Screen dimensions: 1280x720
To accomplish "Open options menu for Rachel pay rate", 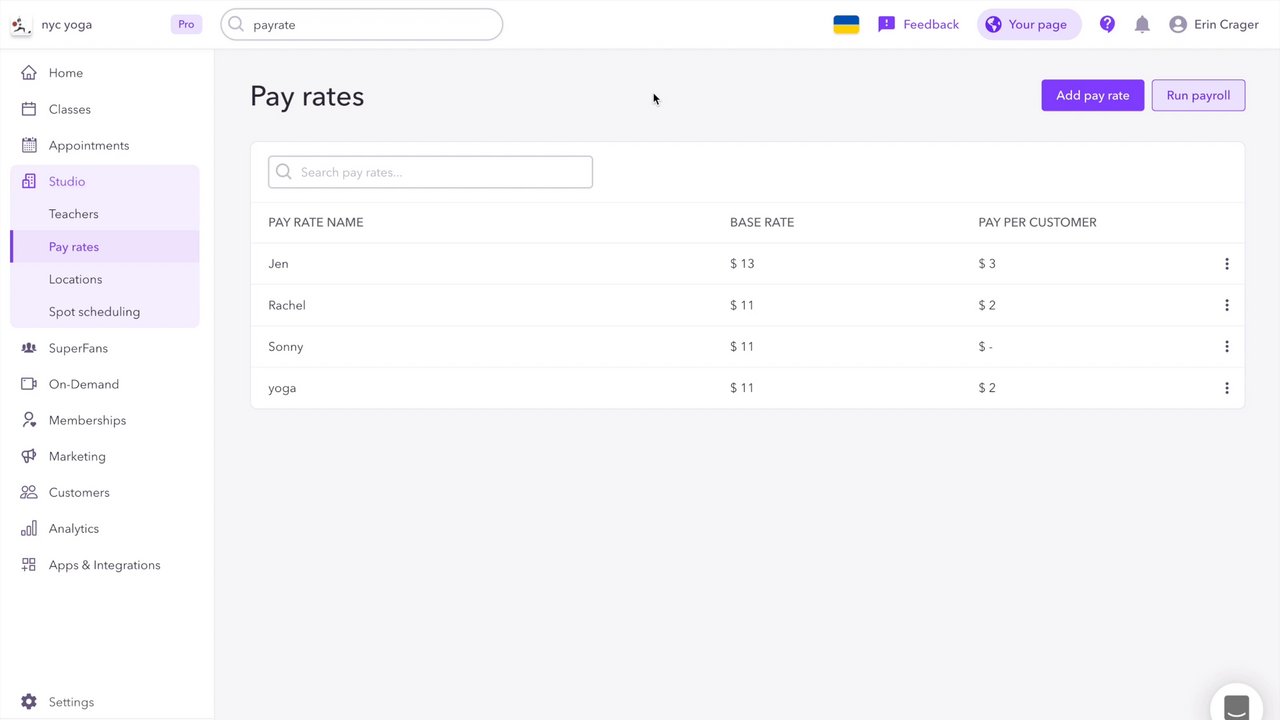I will pos(1227,305).
